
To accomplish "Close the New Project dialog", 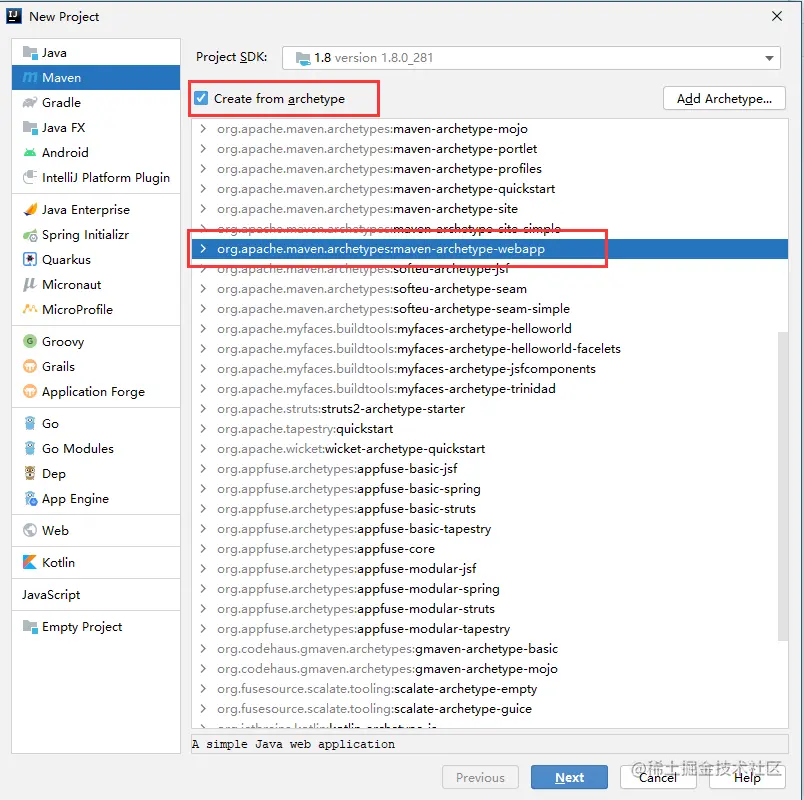I will pyautogui.click(x=777, y=16).
